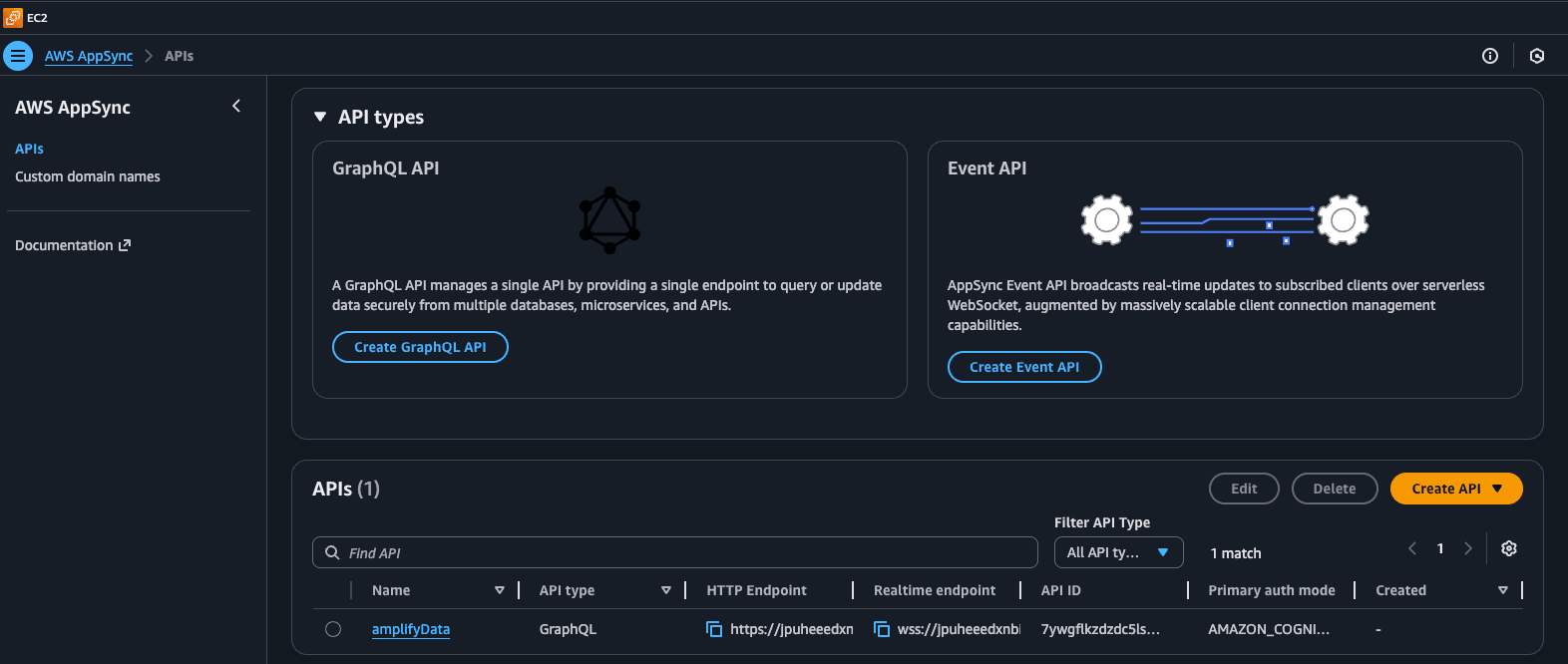Click the Create Event API button

[x=1023, y=367]
